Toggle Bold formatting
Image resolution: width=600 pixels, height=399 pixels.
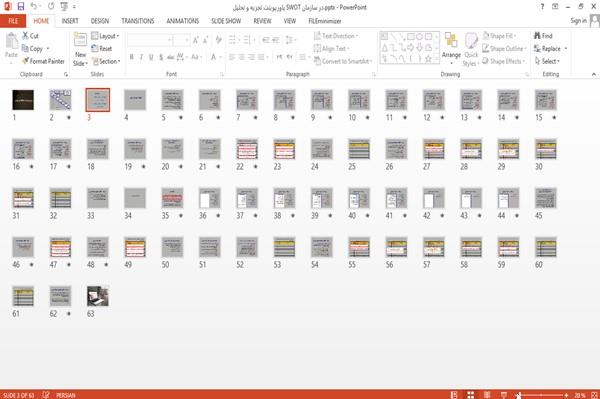[x=132, y=57]
